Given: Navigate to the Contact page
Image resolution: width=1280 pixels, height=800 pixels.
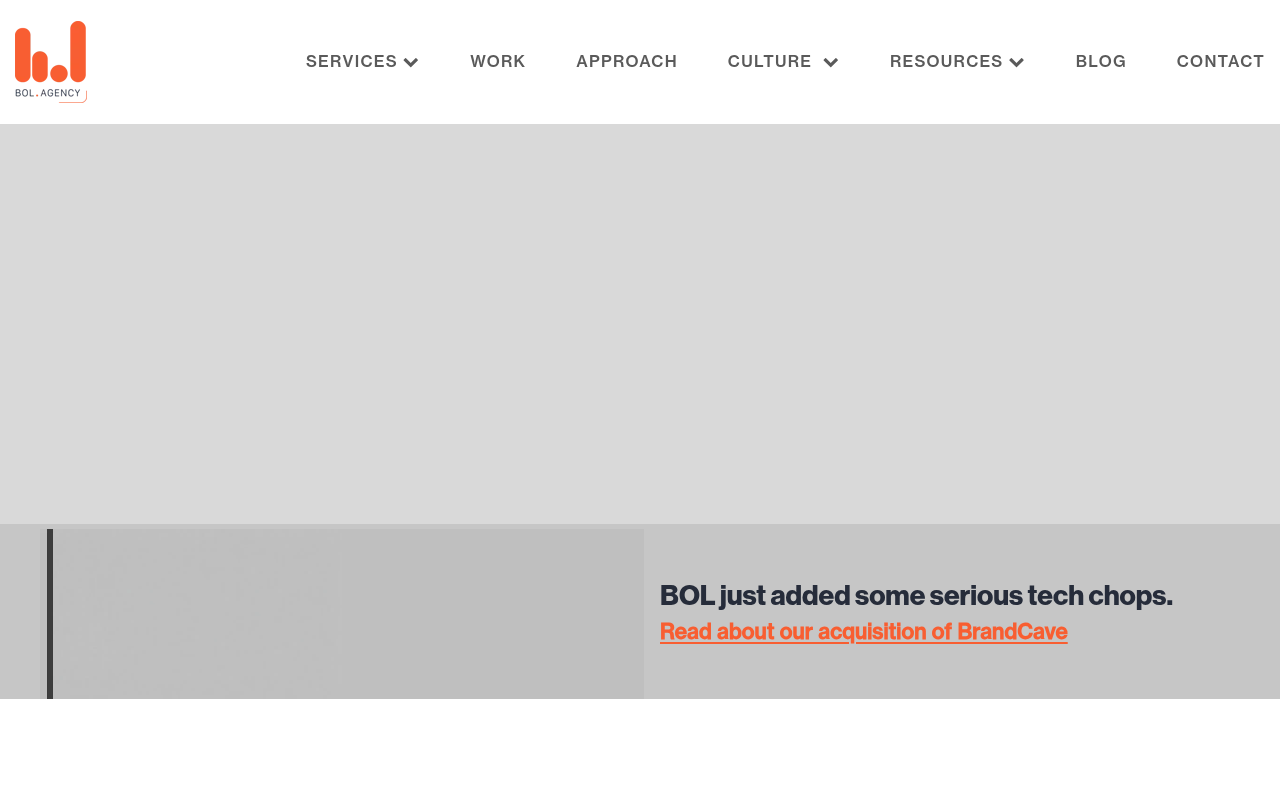Looking at the screenshot, I should click(x=1221, y=62).
